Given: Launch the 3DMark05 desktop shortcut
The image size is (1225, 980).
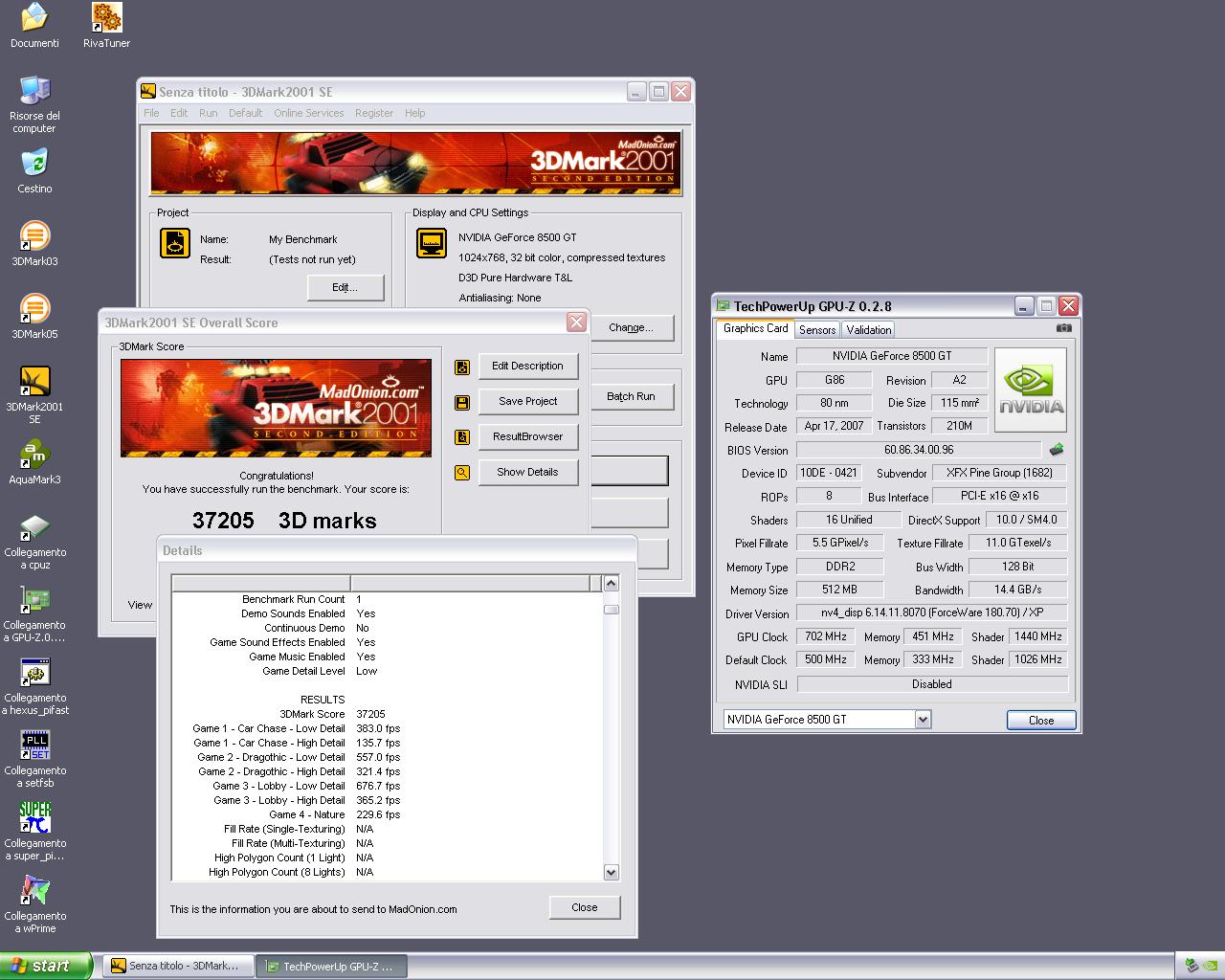Looking at the screenshot, I should 34,315.
